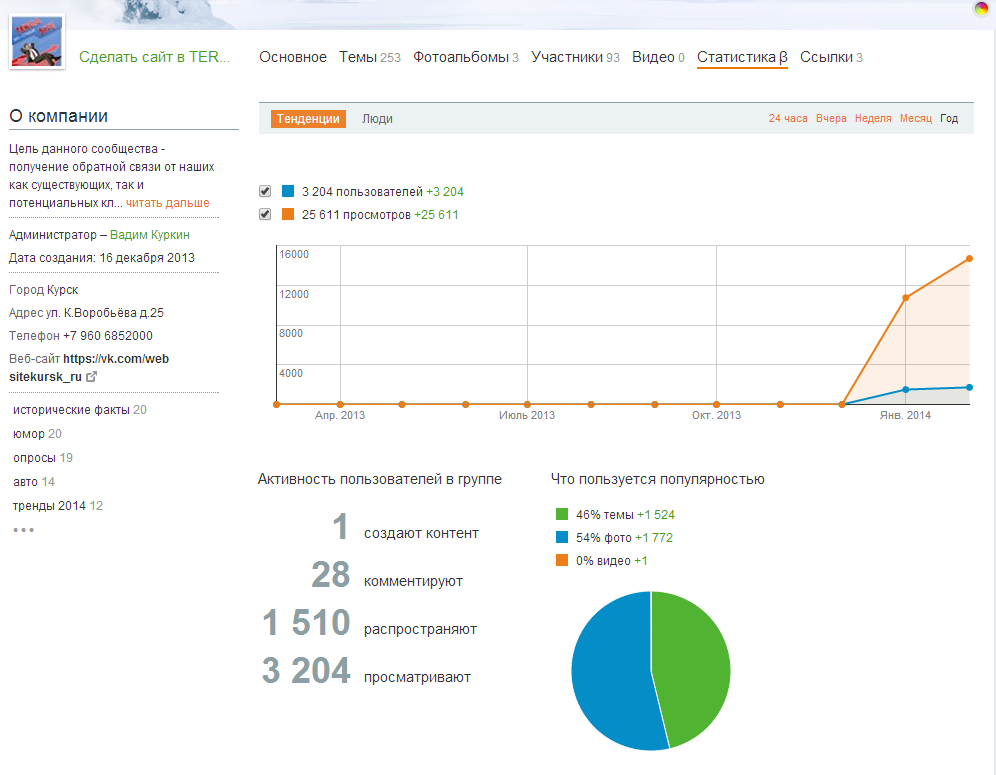Open administrator Вадим Куркин profile
This screenshot has height=775, width=996.
(x=150, y=234)
